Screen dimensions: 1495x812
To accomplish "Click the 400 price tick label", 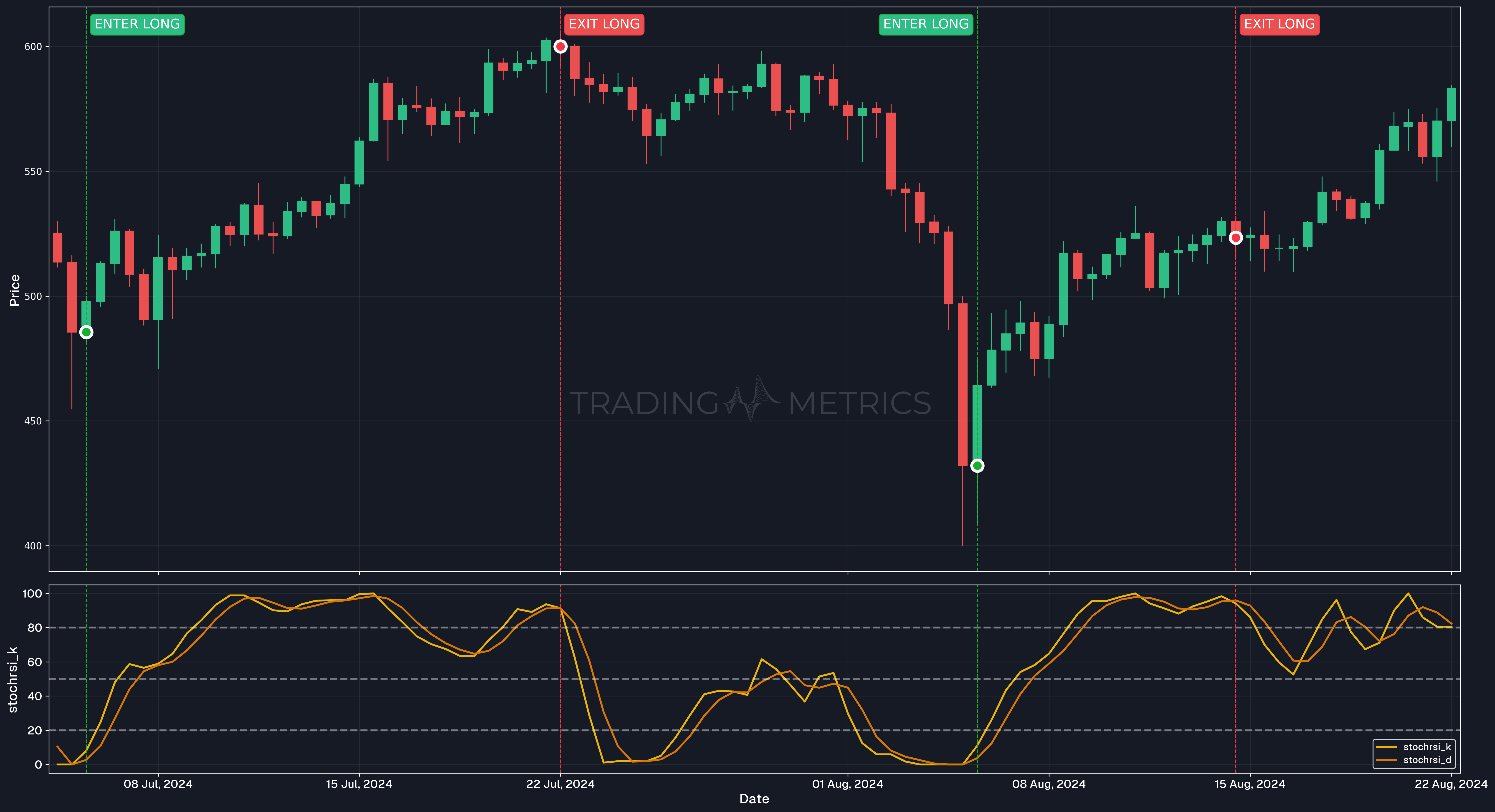I will point(33,546).
